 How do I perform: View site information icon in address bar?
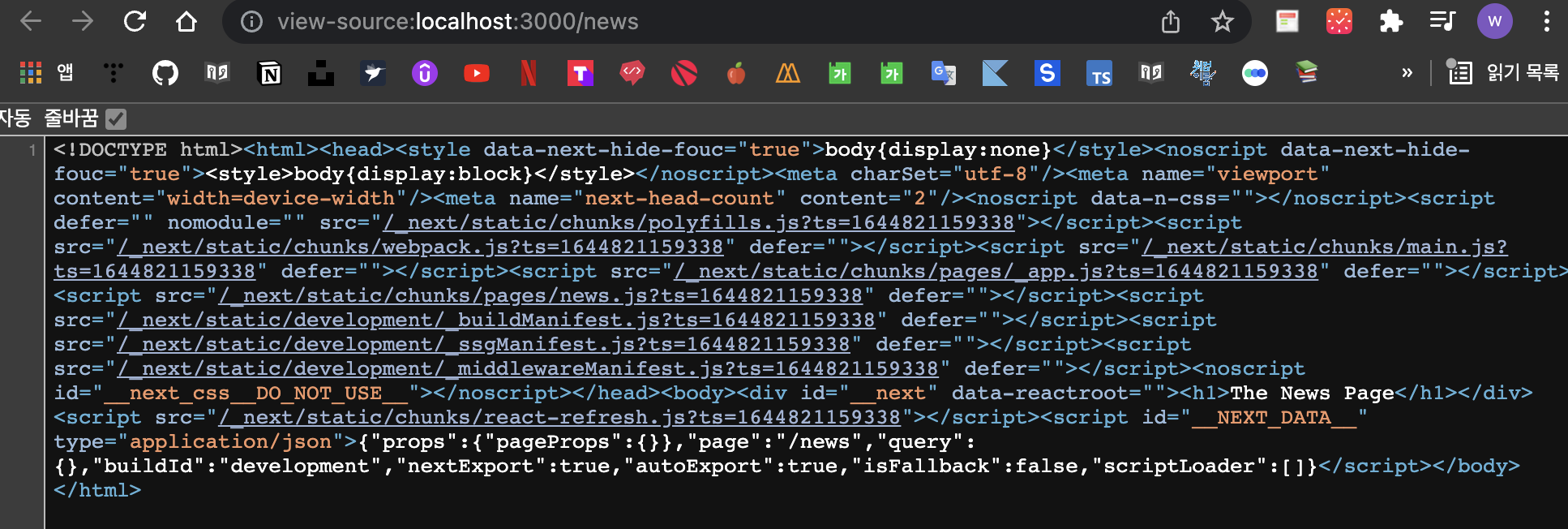[251, 22]
